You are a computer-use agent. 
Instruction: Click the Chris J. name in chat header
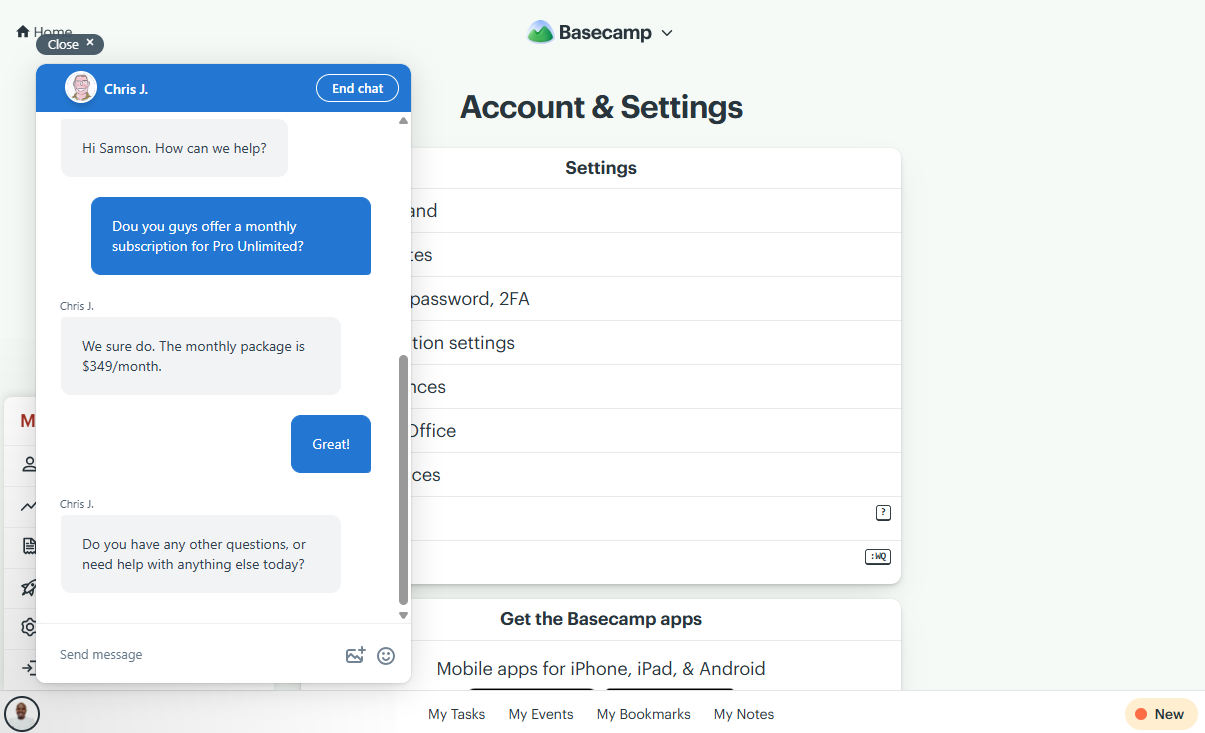click(x=126, y=89)
